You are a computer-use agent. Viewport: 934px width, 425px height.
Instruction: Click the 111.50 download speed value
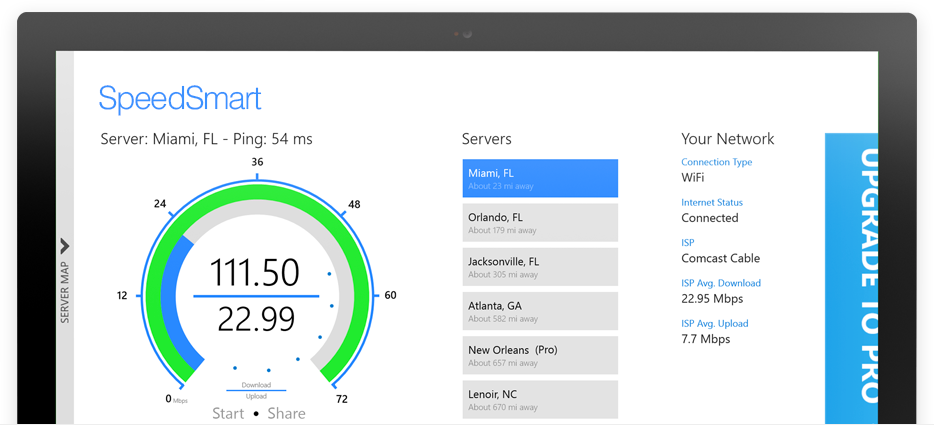tap(254, 273)
